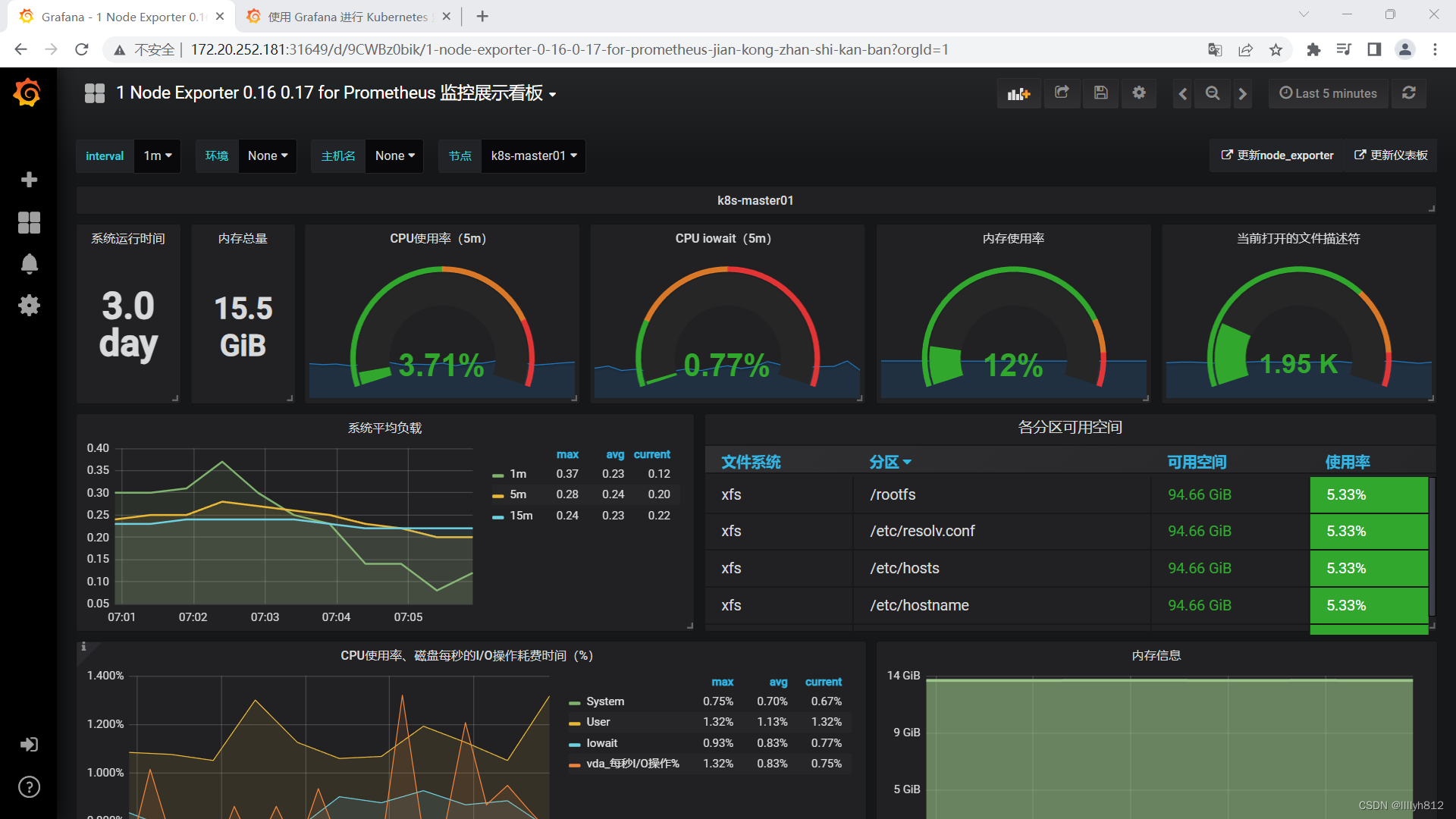This screenshot has height=819, width=1456.
Task: Open 内存信息 panel title menu
Action: 1156,655
